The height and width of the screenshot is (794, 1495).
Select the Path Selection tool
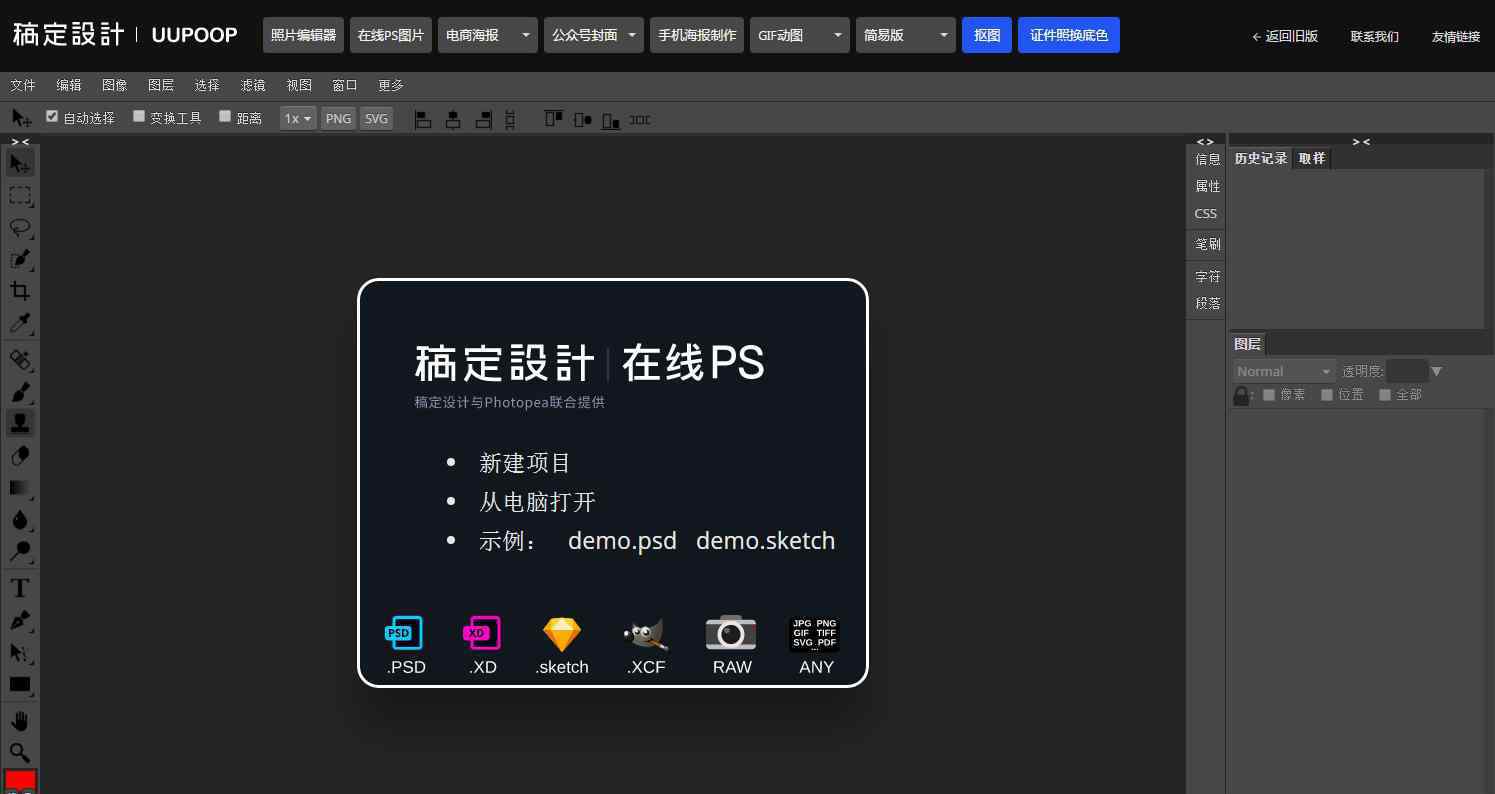click(20, 652)
